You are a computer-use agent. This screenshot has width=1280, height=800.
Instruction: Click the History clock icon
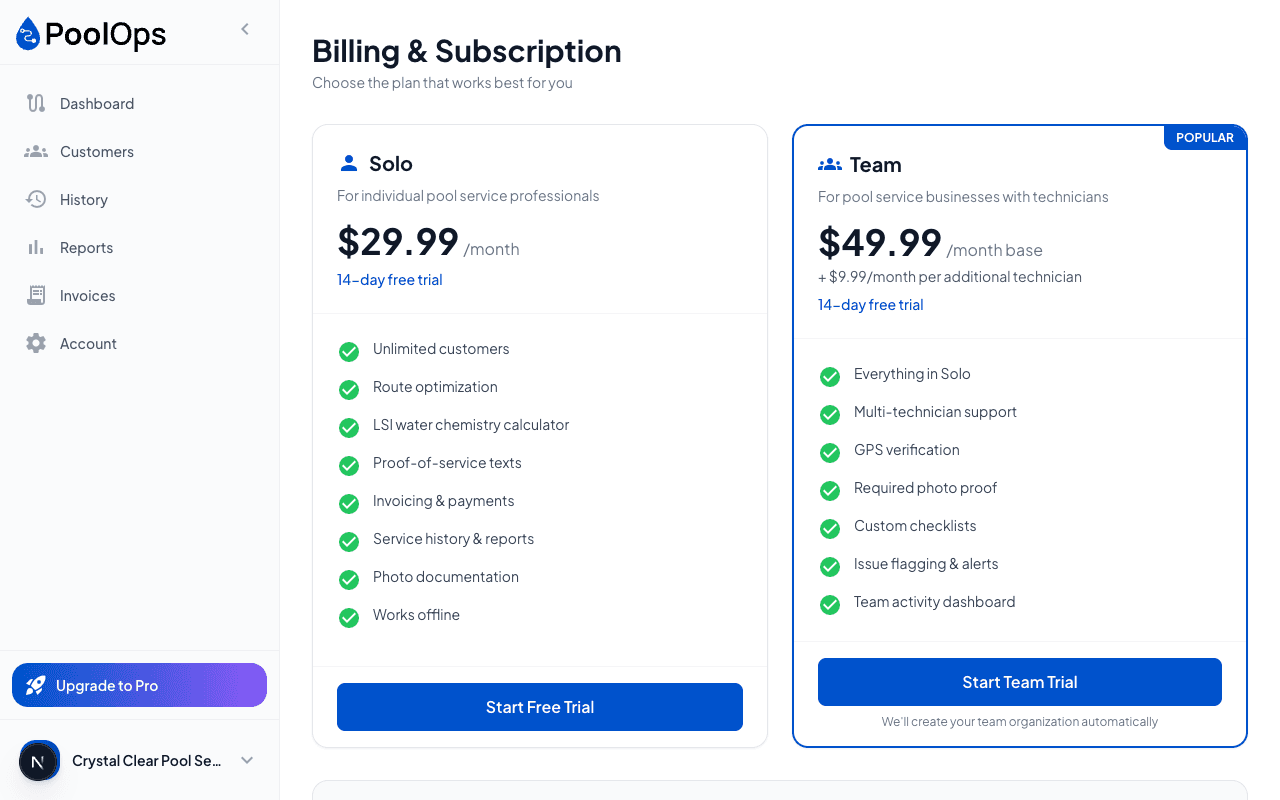35,199
